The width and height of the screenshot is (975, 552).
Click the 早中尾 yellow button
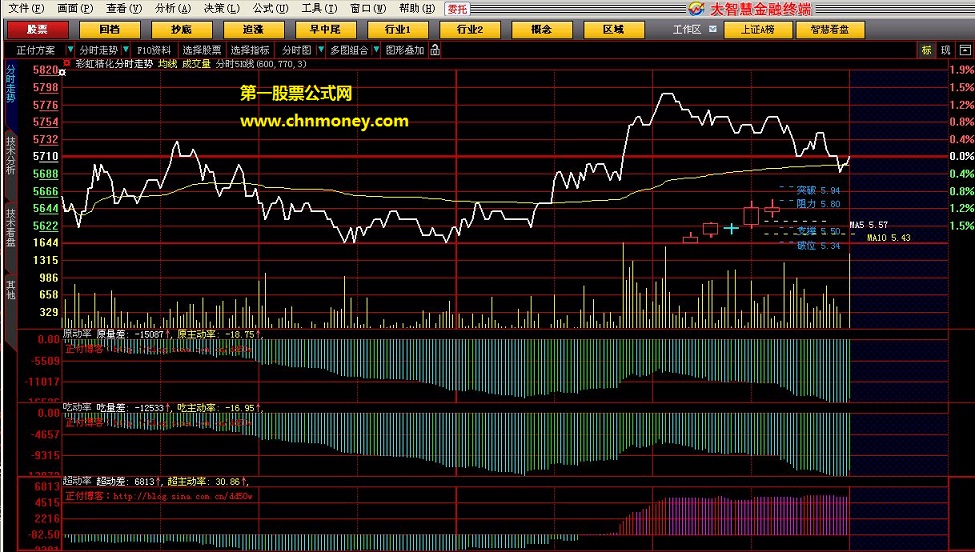325,29
